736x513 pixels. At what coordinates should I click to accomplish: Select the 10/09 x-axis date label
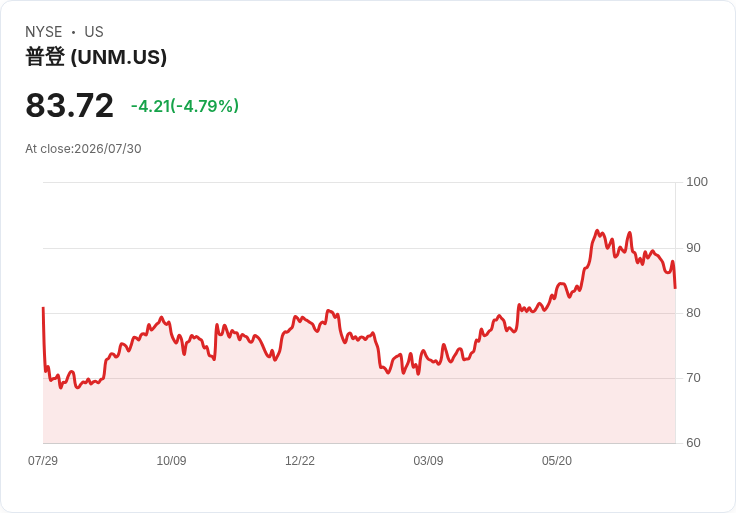click(171, 460)
